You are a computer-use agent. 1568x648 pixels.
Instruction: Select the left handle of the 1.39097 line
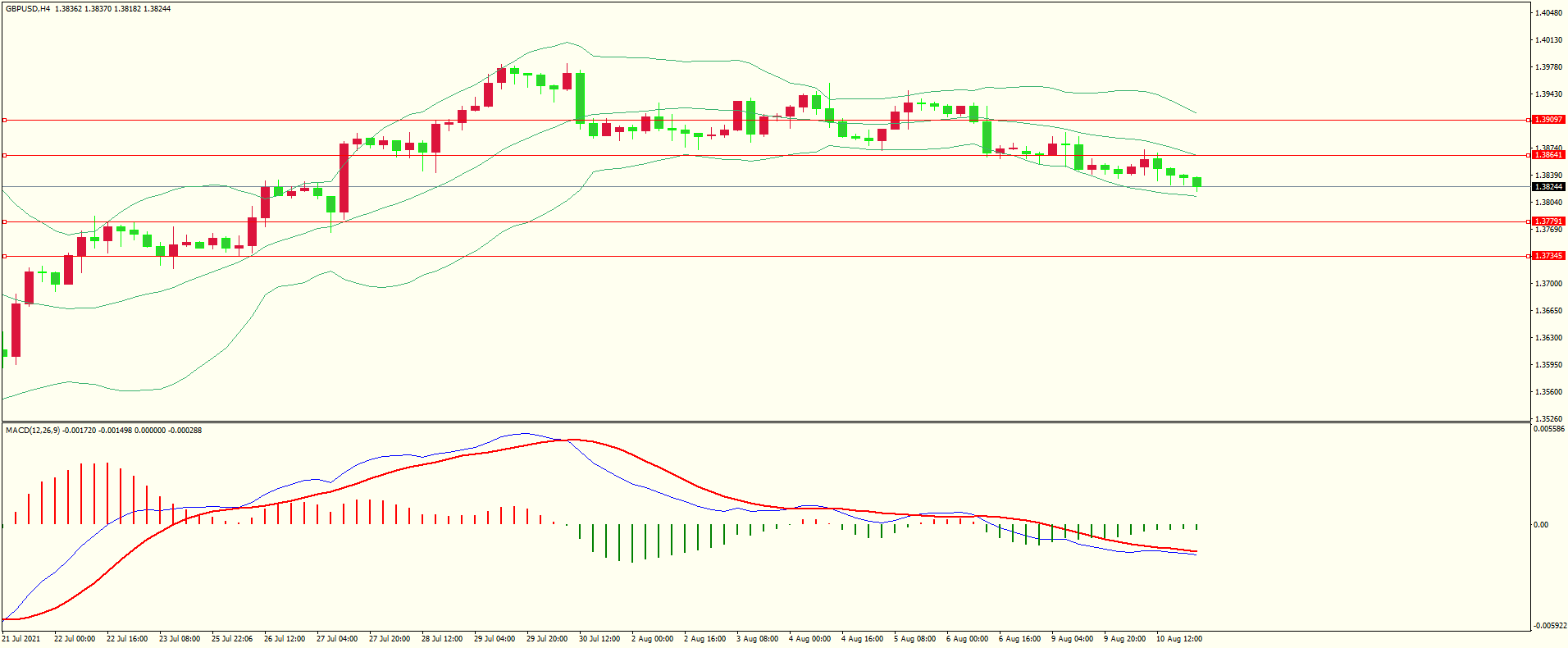pos(4,120)
